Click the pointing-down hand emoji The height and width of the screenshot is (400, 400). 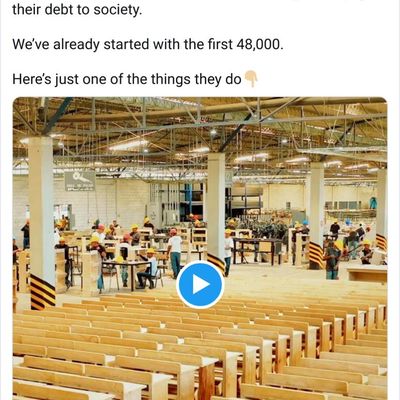(251, 79)
